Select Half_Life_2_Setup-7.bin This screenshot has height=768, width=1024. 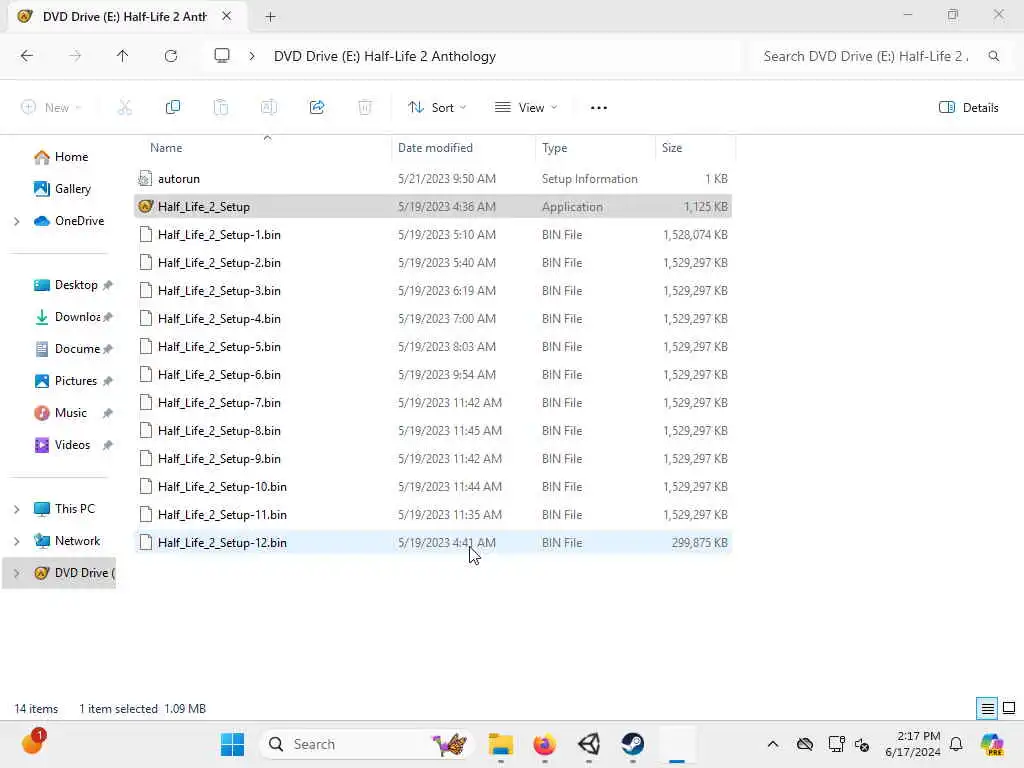pyautogui.click(x=433, y=404)
